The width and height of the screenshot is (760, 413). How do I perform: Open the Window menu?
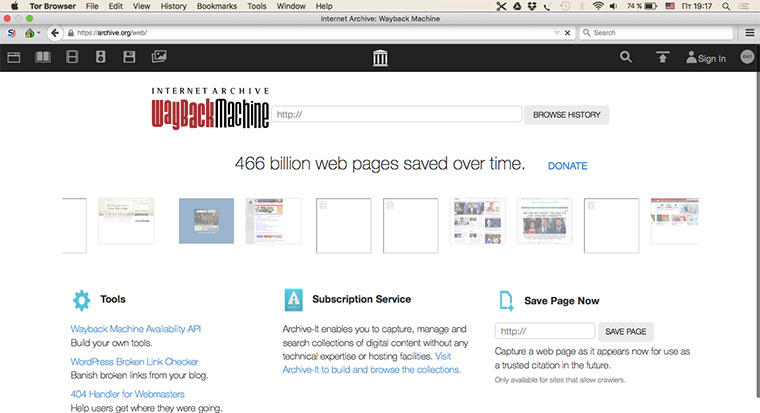pos(291,6)
